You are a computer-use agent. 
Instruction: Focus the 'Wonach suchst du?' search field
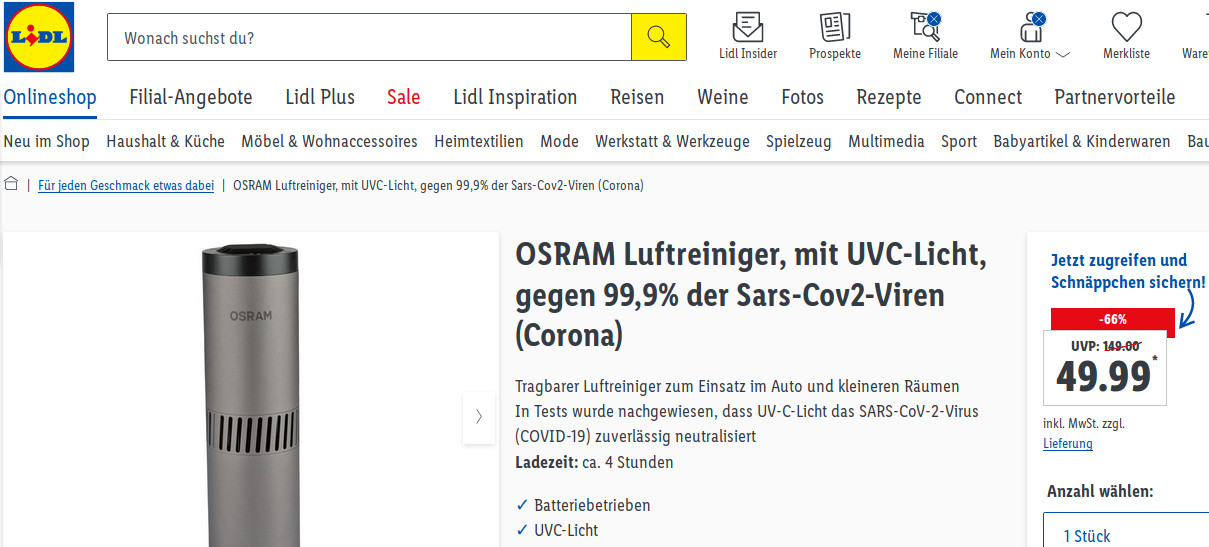point(369,37)
